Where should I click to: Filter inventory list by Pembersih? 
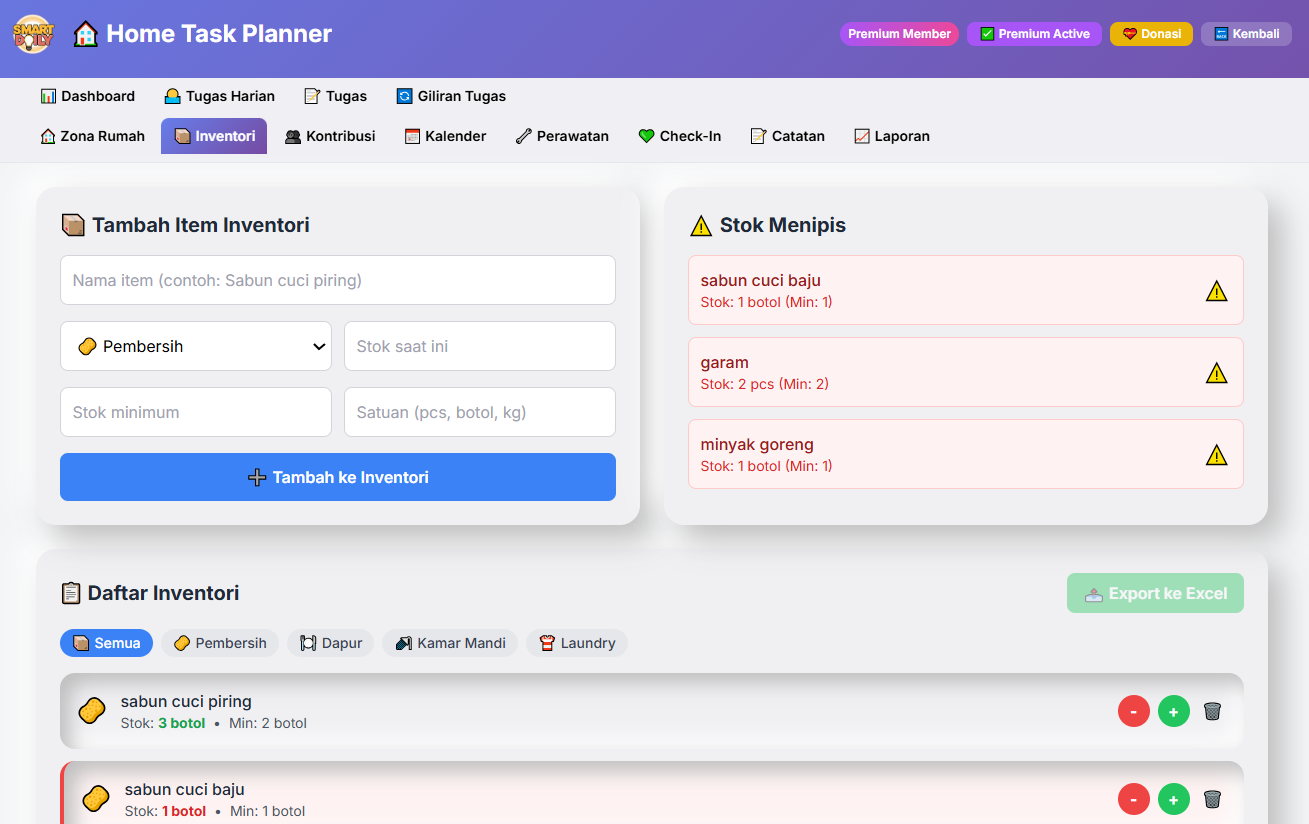(x=220, y=643)
